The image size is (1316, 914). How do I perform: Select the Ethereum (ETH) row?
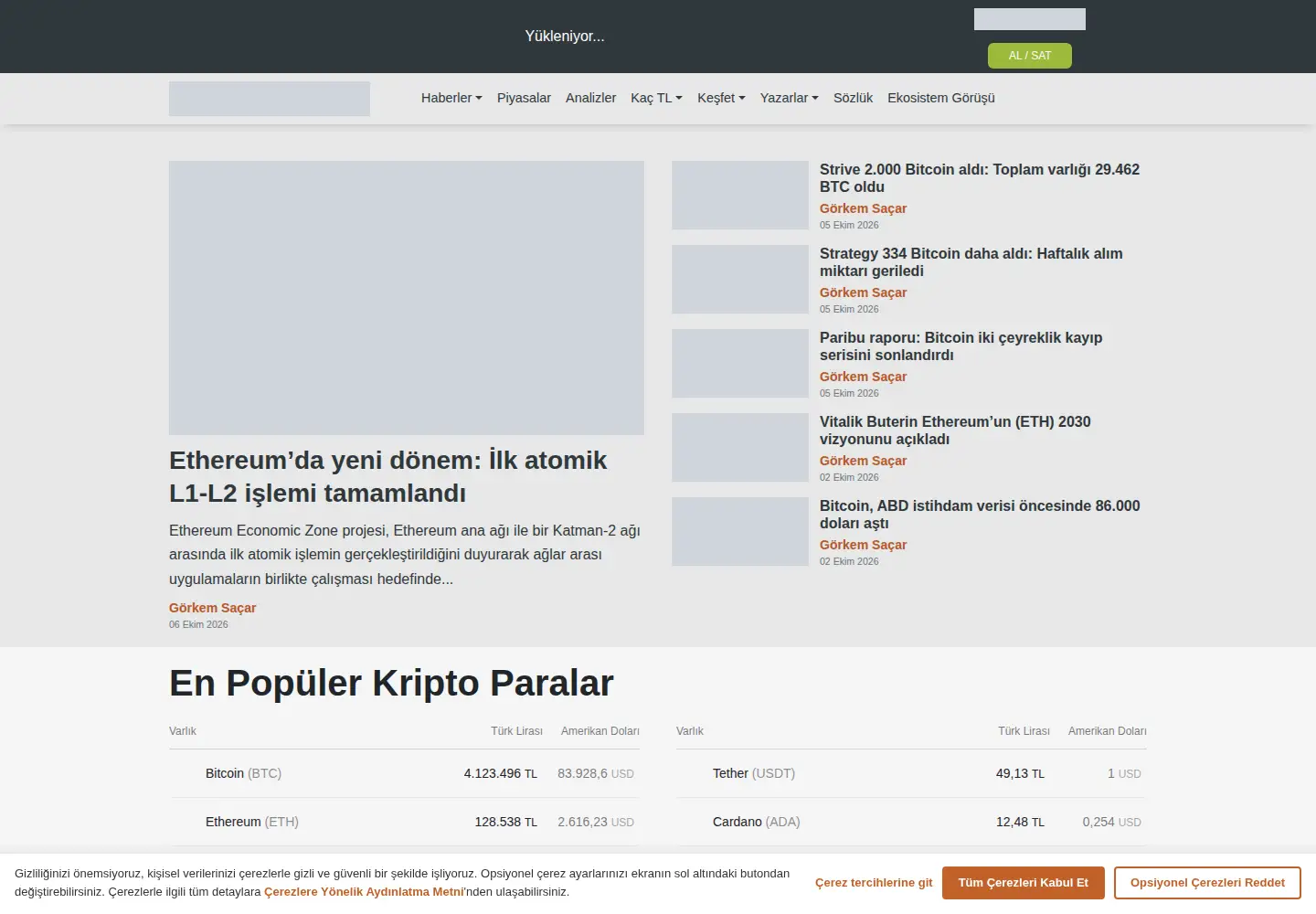point(404,822)
